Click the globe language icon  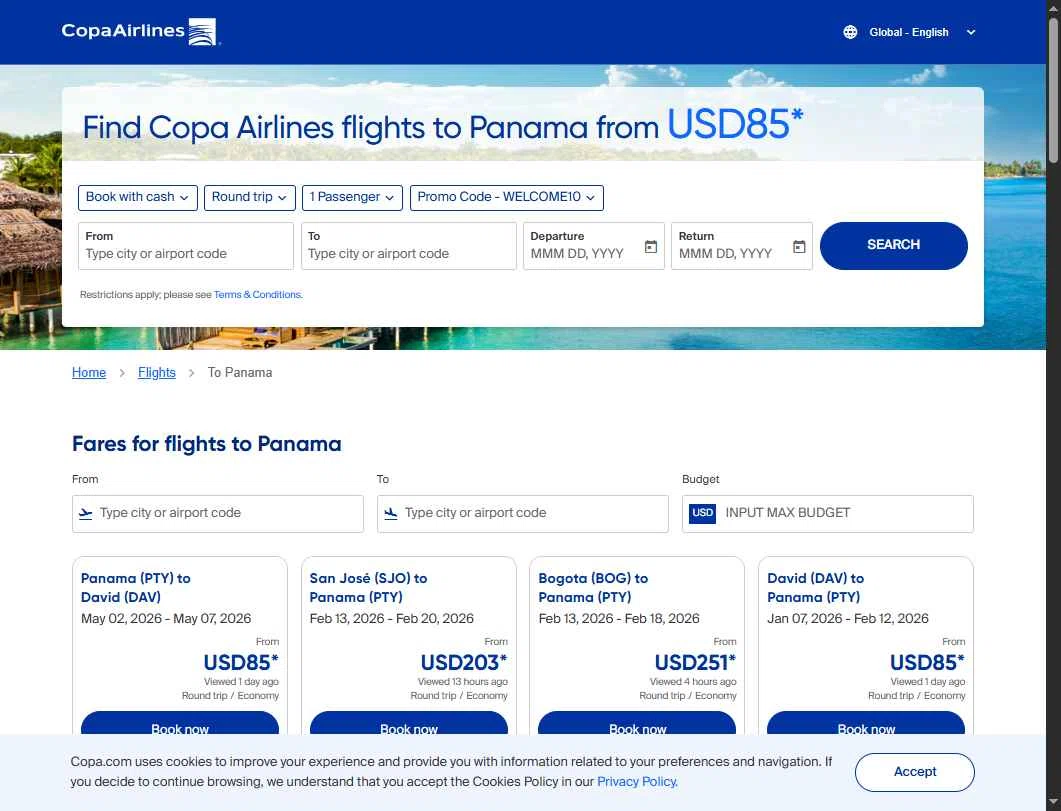pyautogui.click(x=850, y=32)
